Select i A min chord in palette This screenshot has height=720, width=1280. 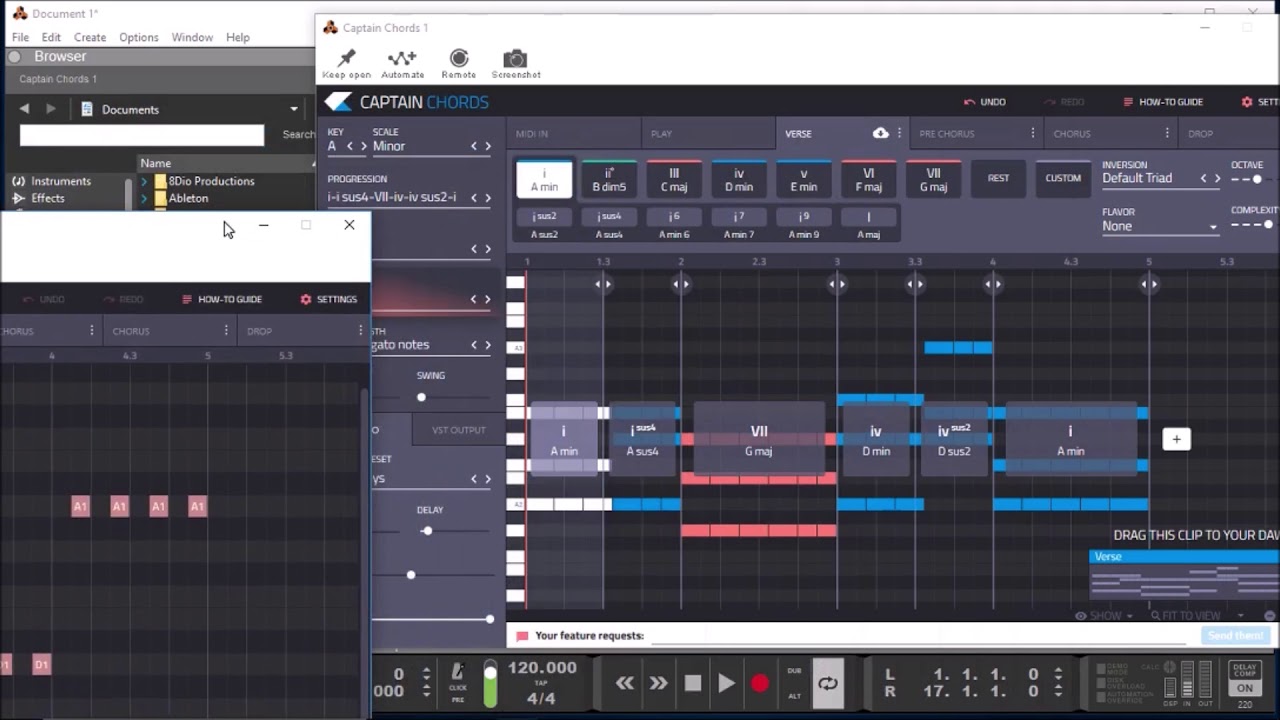click(544, 179)
